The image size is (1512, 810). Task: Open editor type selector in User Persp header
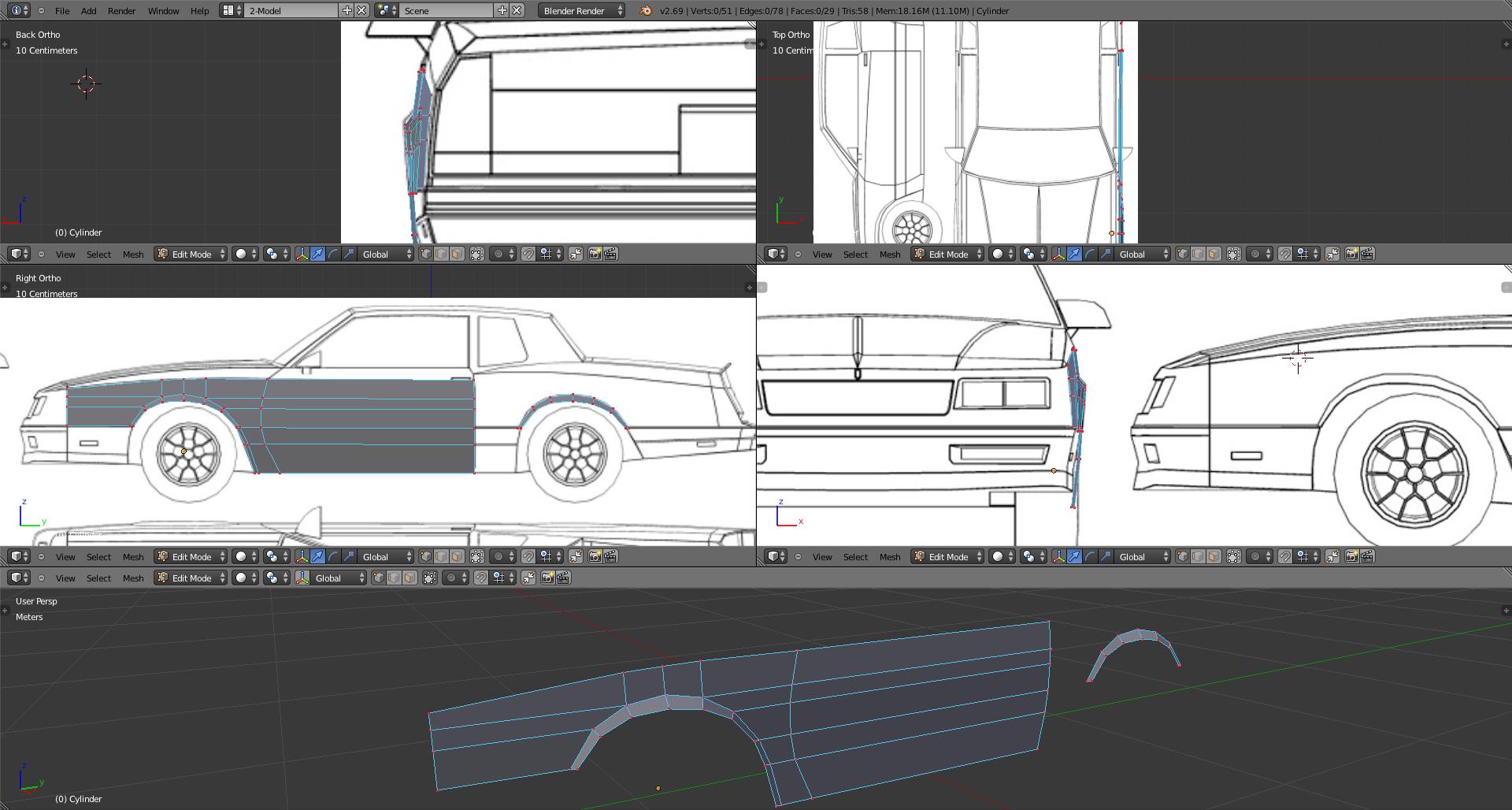19,578
